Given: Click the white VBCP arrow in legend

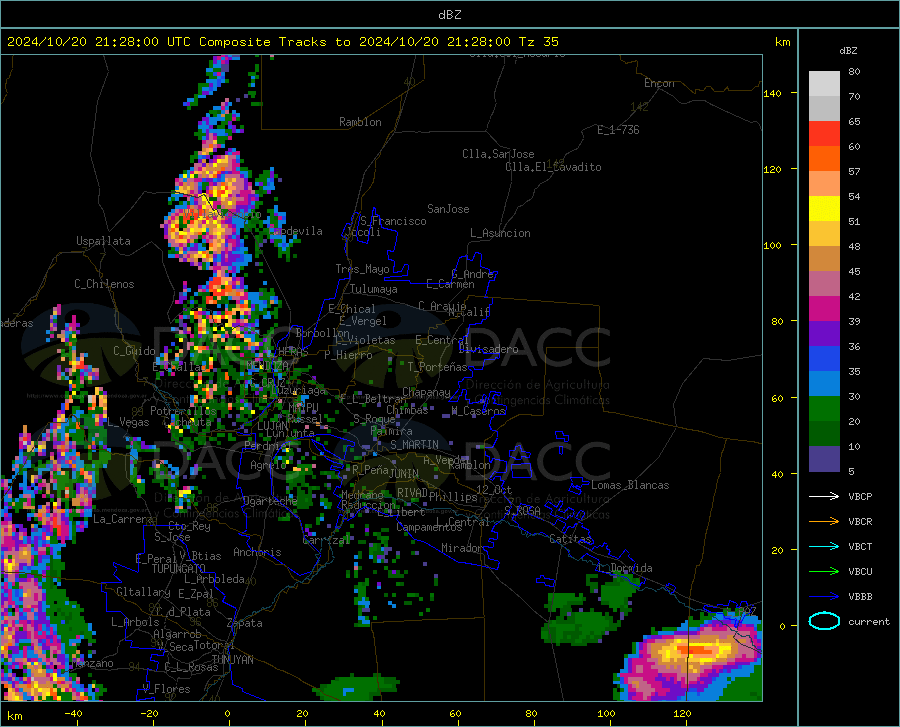Looking at the screenshot, I should point(824,496).
